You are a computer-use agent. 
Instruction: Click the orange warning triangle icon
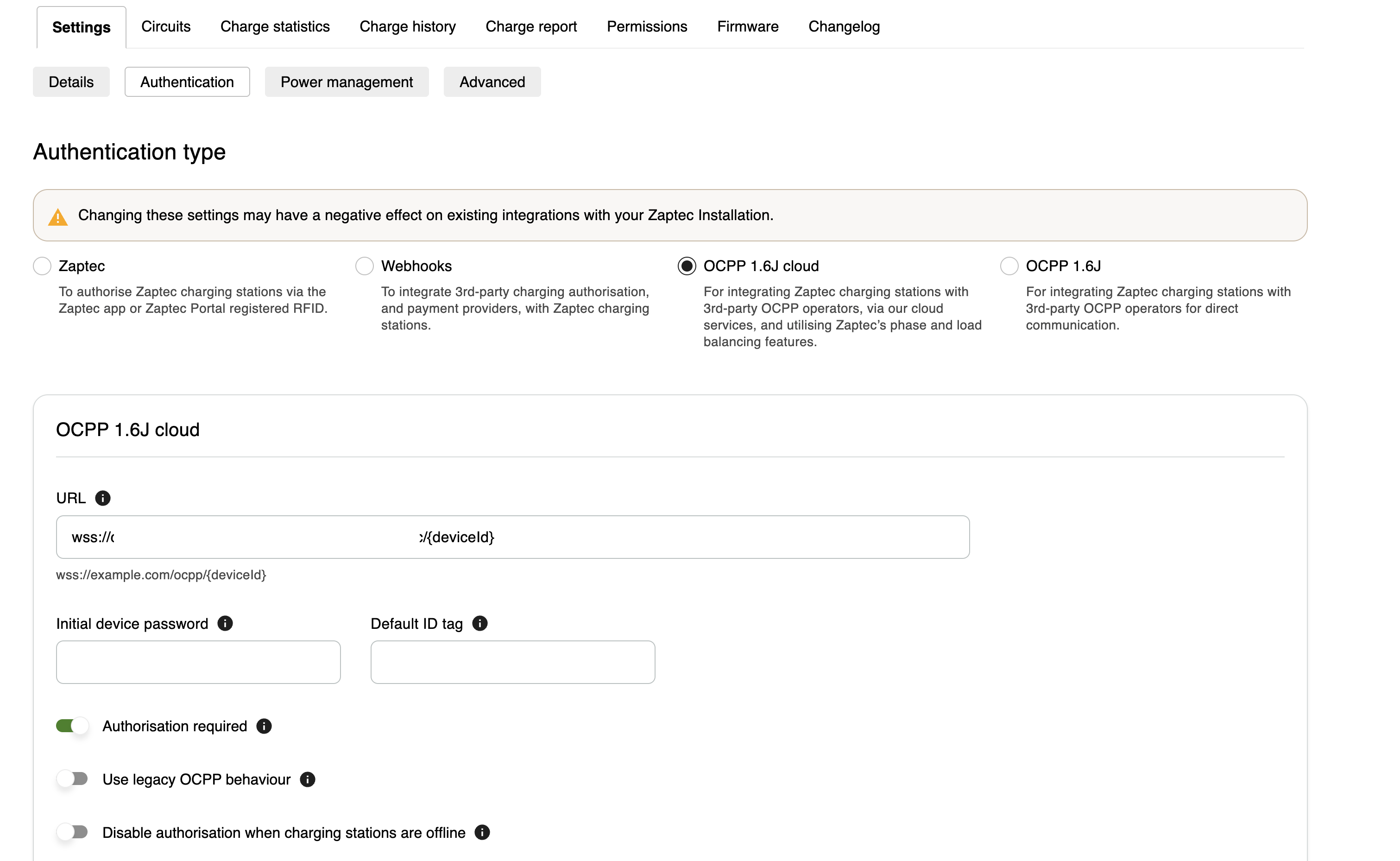[57, 217]
